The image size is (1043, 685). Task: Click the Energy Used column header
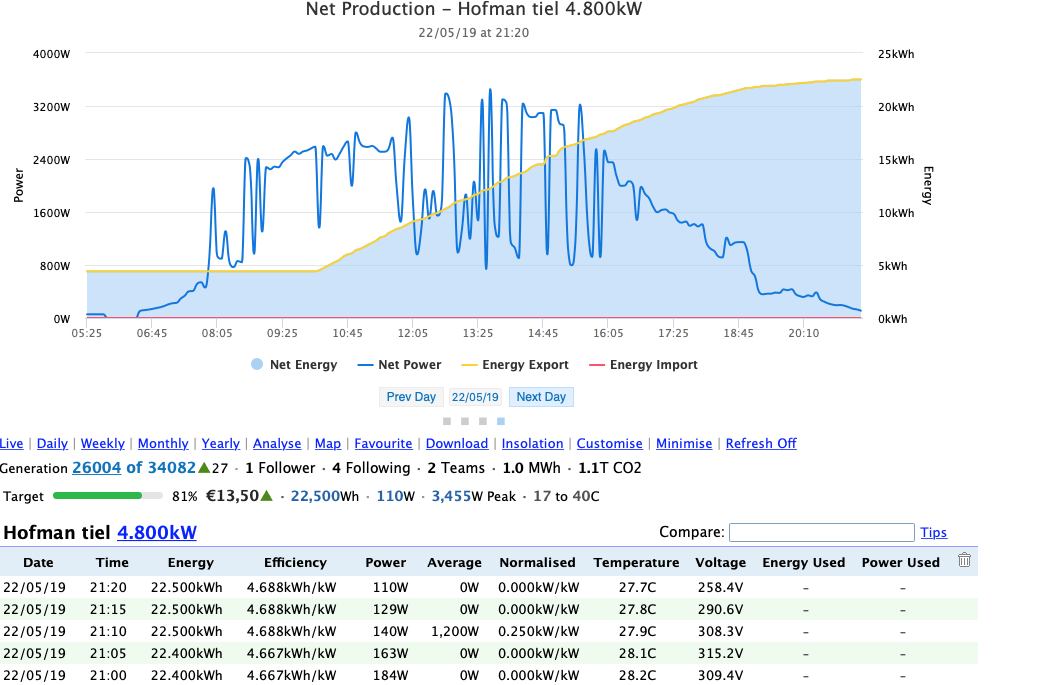pyautogui.click(x=804, y=563)
